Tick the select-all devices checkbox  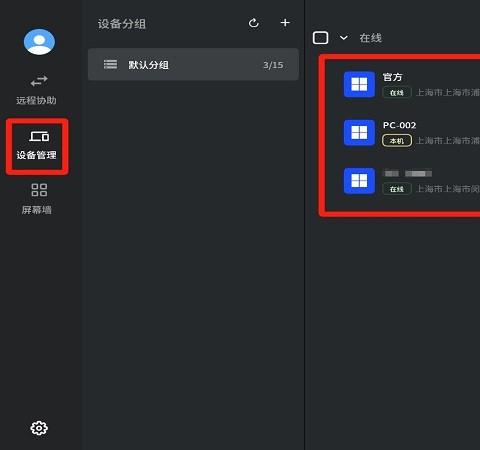click(x=320, y=38)
